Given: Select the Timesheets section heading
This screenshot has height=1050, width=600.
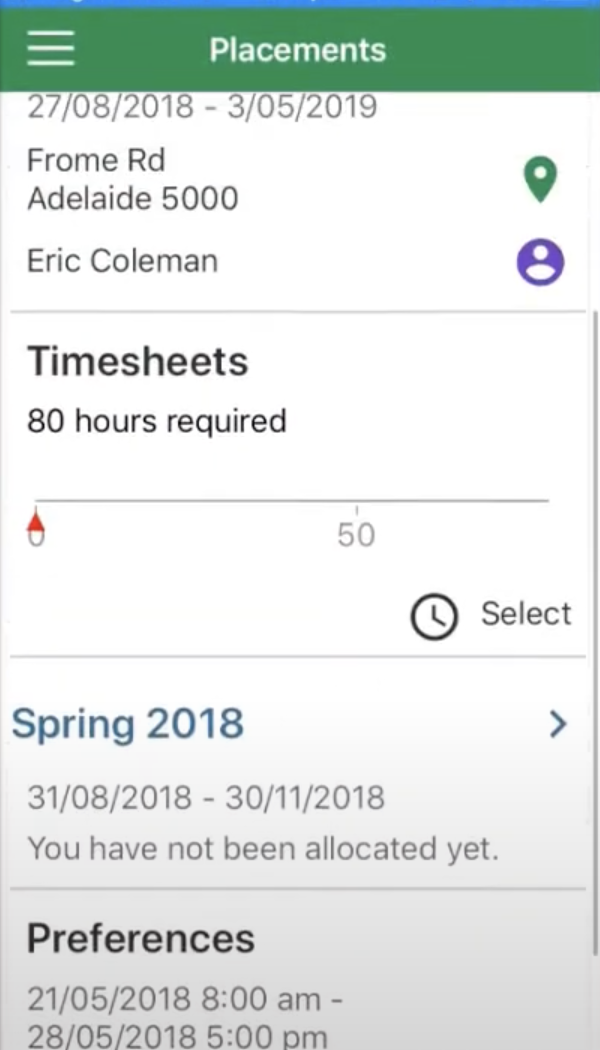Looking at the screenshot, I should (137, 361).
